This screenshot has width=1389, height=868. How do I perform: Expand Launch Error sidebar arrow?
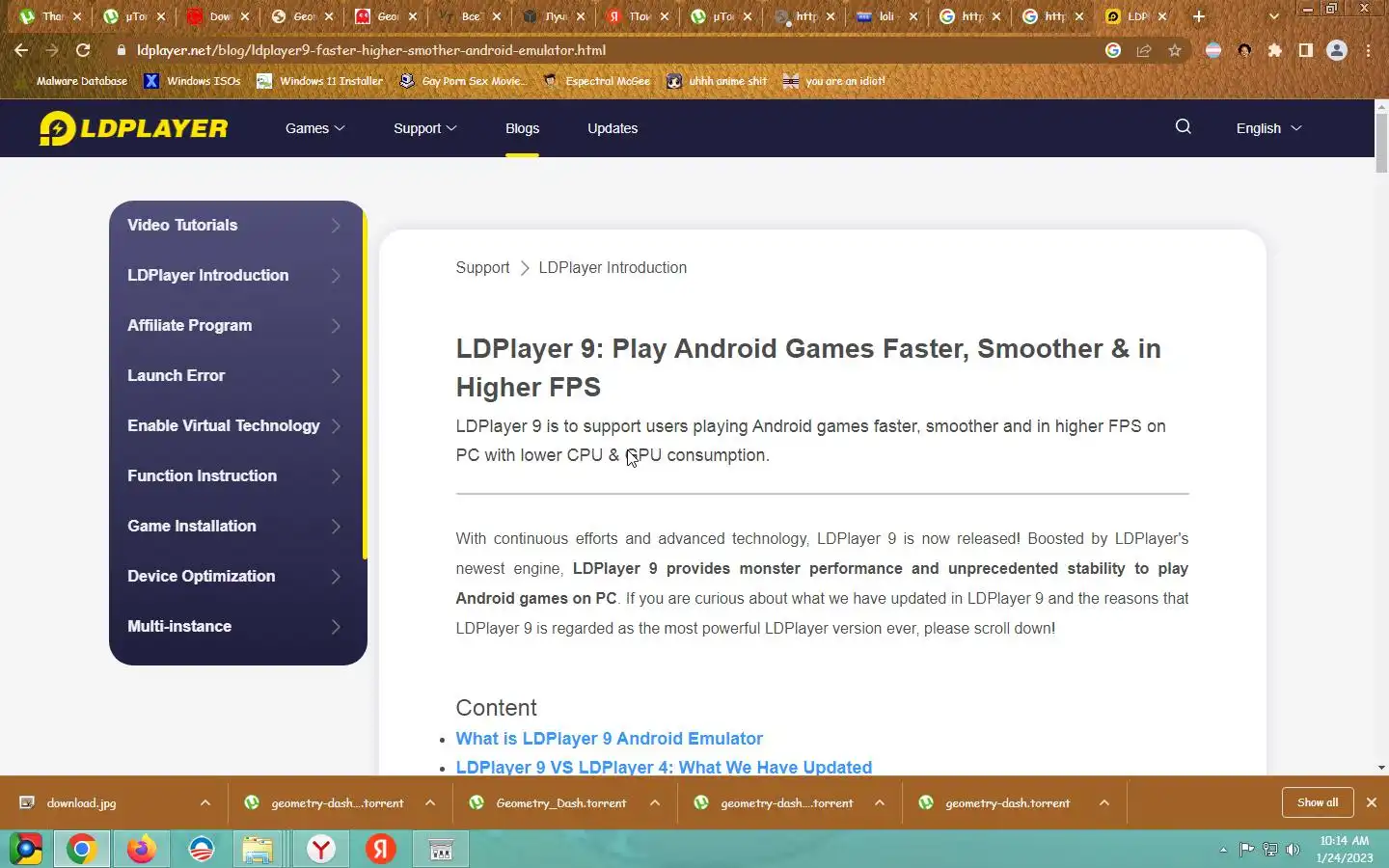(336, 376)
